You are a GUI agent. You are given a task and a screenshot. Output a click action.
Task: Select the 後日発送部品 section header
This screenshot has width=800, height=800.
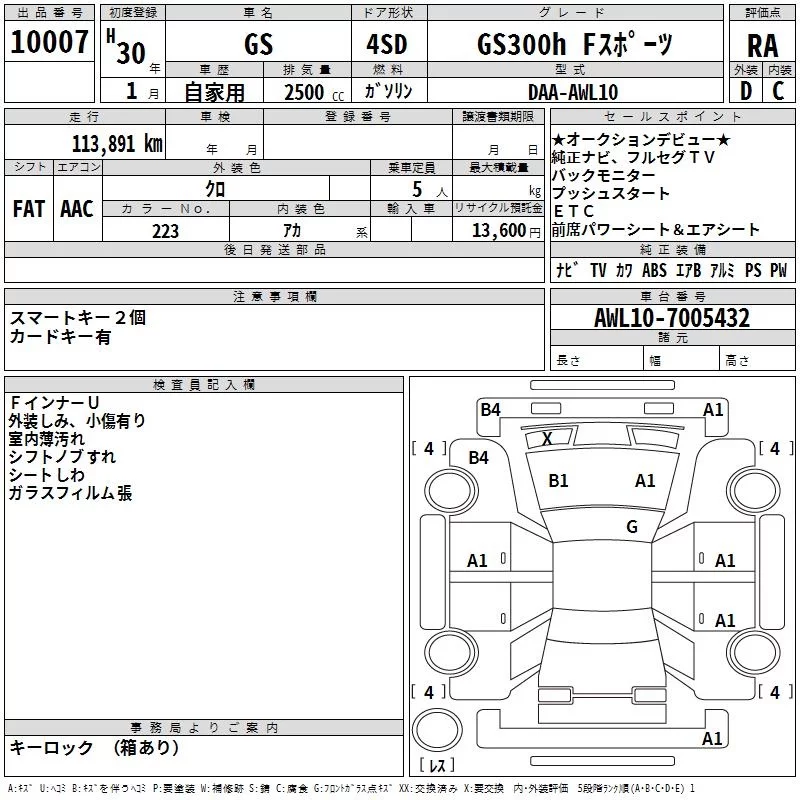[x=274, y=249]
